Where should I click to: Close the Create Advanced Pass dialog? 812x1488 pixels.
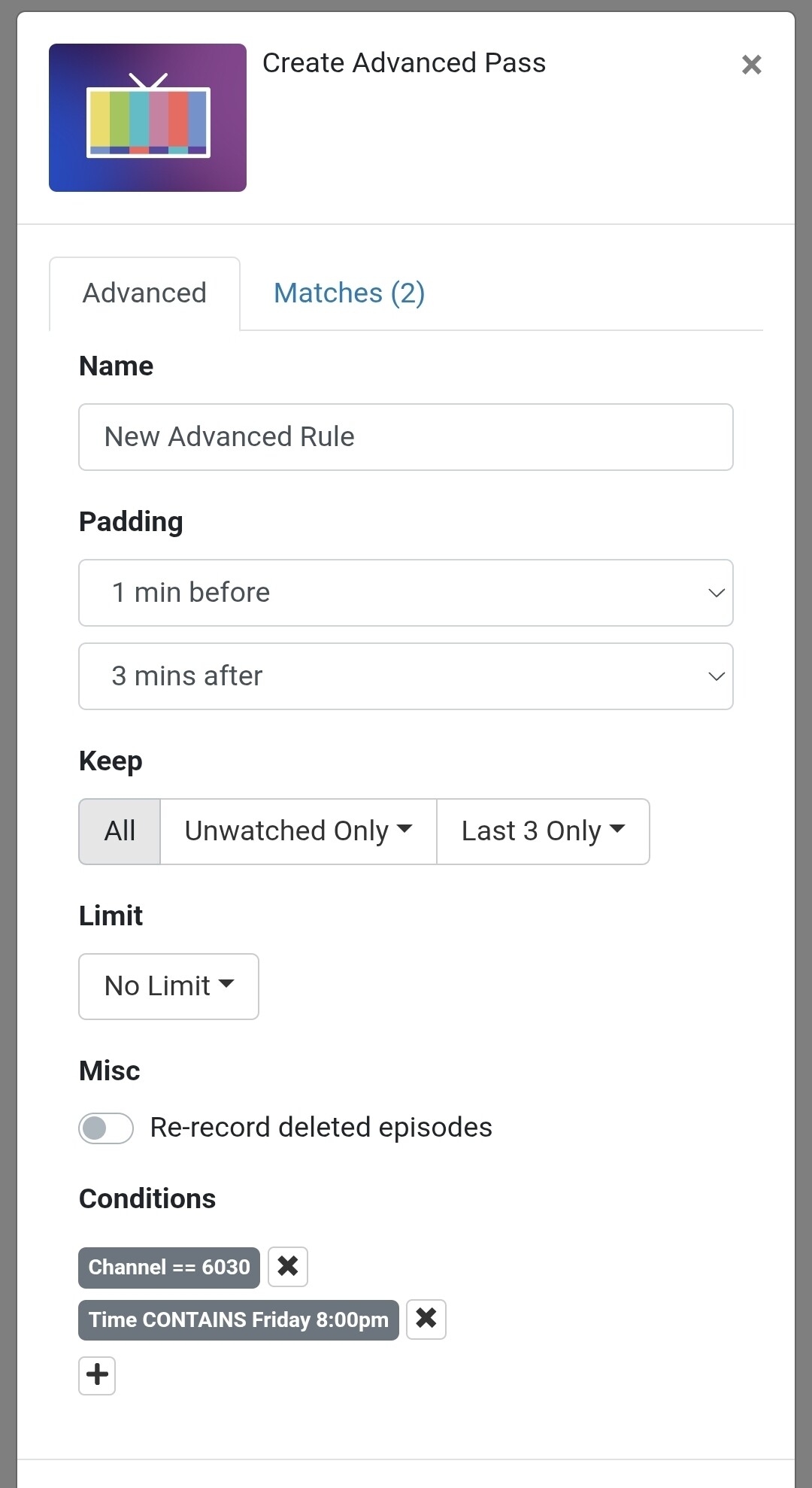(x=751, y=65)
